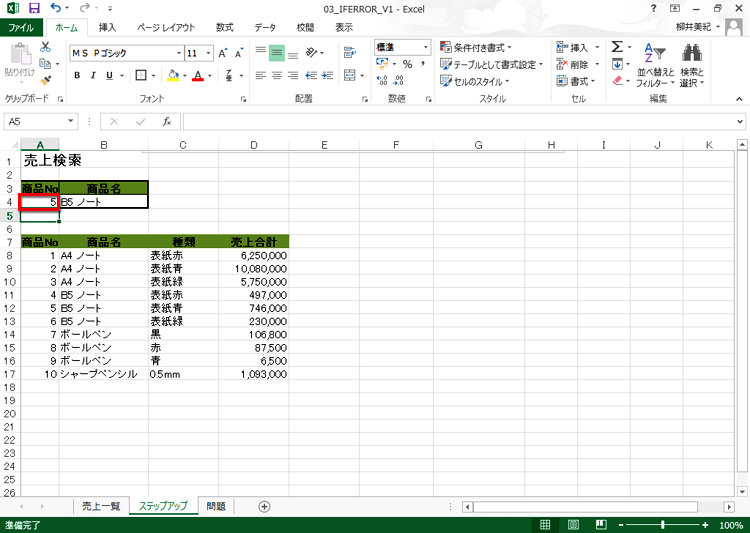Toggle Underline formatting
Image resolution: width=750 pixels, height=533 pixels.
tap(110, 75)
